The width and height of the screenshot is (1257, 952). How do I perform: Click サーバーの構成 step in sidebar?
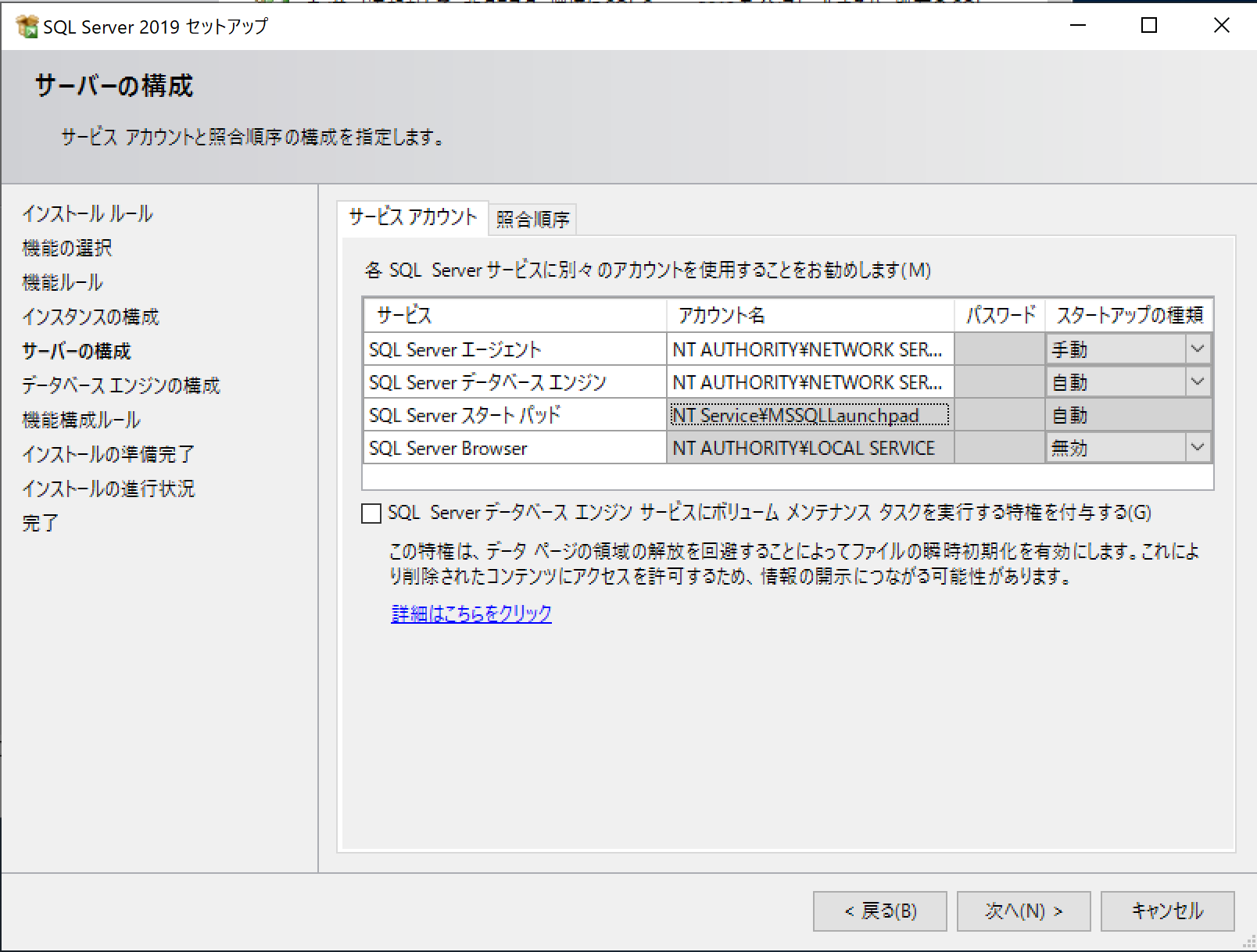(77, 351)
